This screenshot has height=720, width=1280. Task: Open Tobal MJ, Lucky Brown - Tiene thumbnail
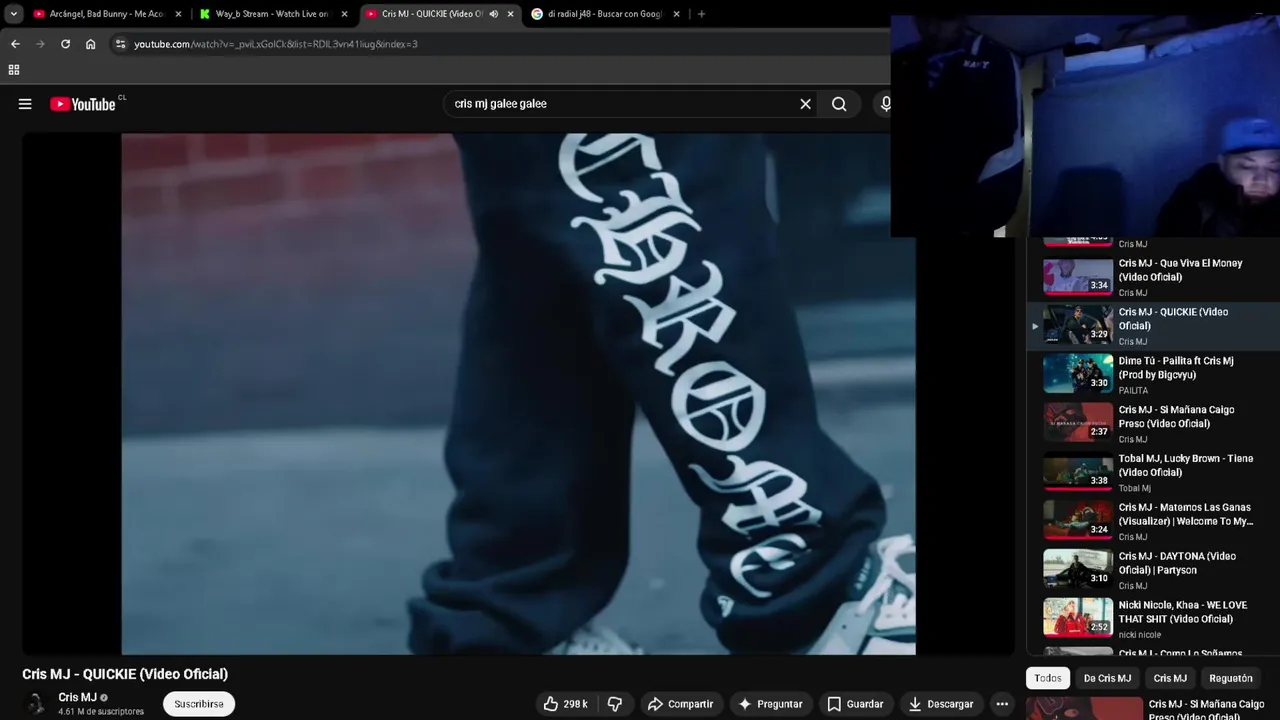coord(1078,471)
